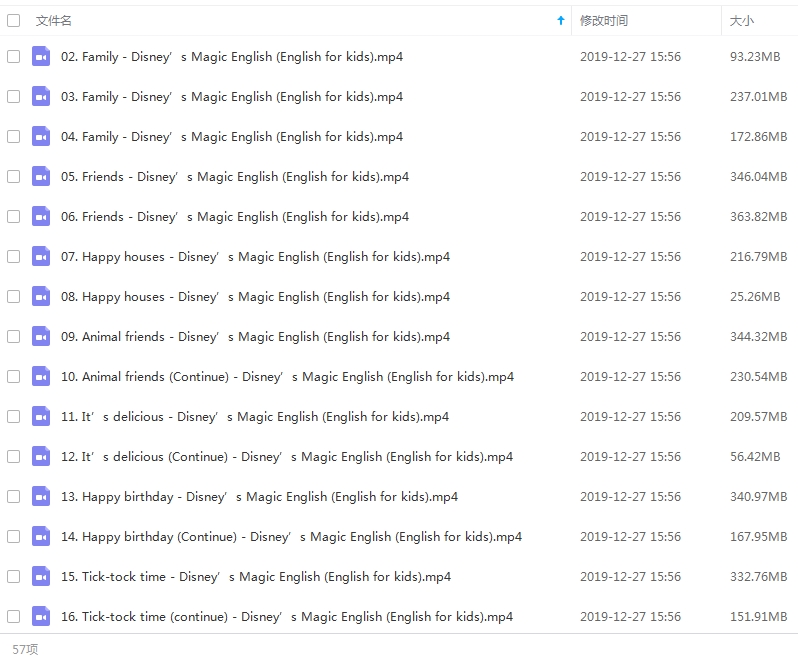Screen dimensions: 798x660
Task: Select checkbox for 04. Family file
Action: [x=14, y=136]
